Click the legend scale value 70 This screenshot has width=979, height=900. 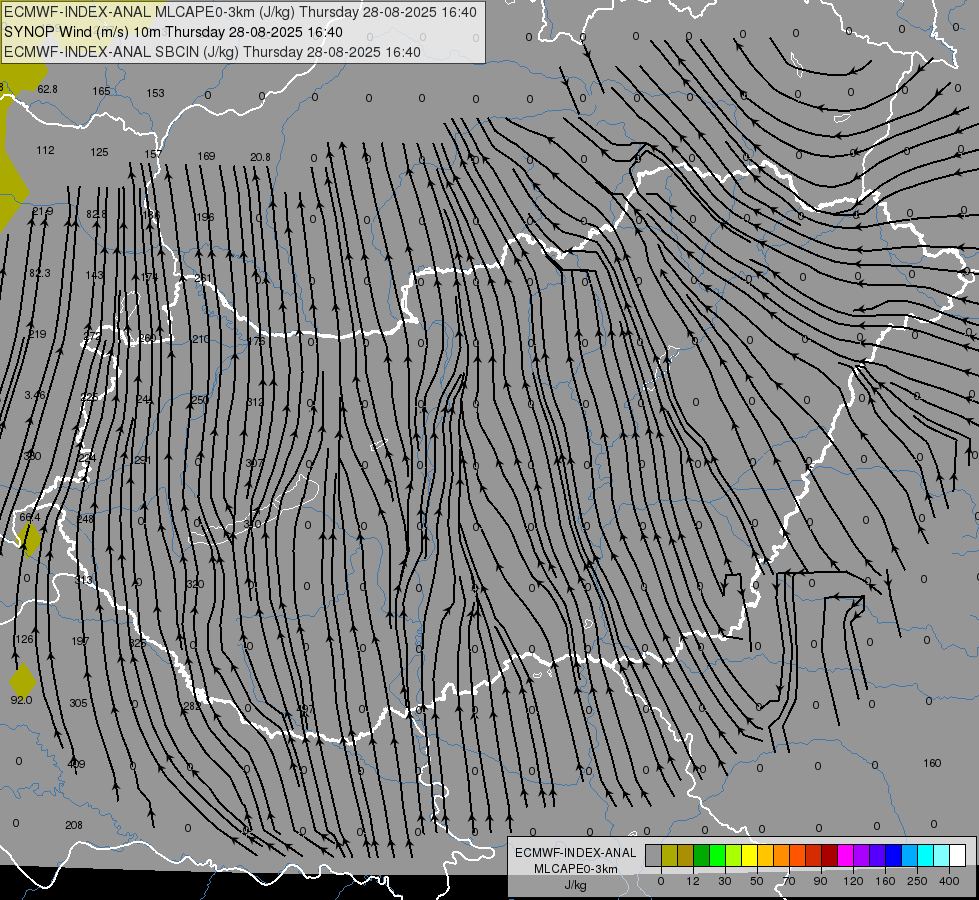tap(789, 881)
